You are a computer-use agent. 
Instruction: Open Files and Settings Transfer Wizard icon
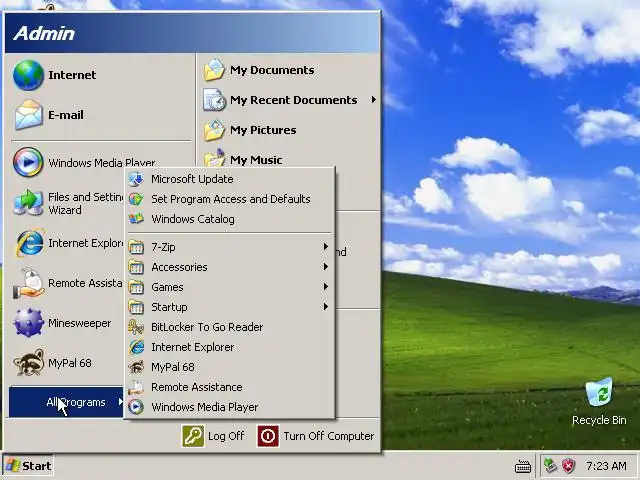coord(28,202)
